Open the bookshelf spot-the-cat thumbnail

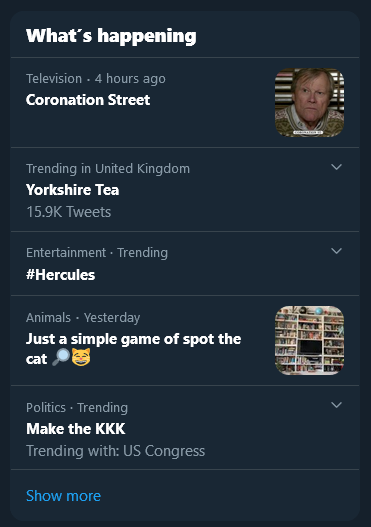pos(310,340)
